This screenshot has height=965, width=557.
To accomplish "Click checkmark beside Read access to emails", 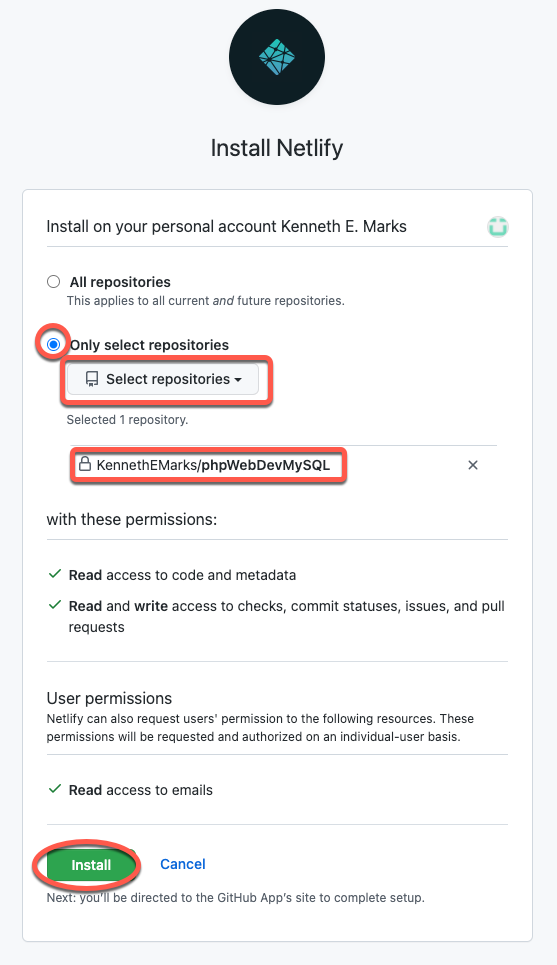I will (x=55, y=789).
